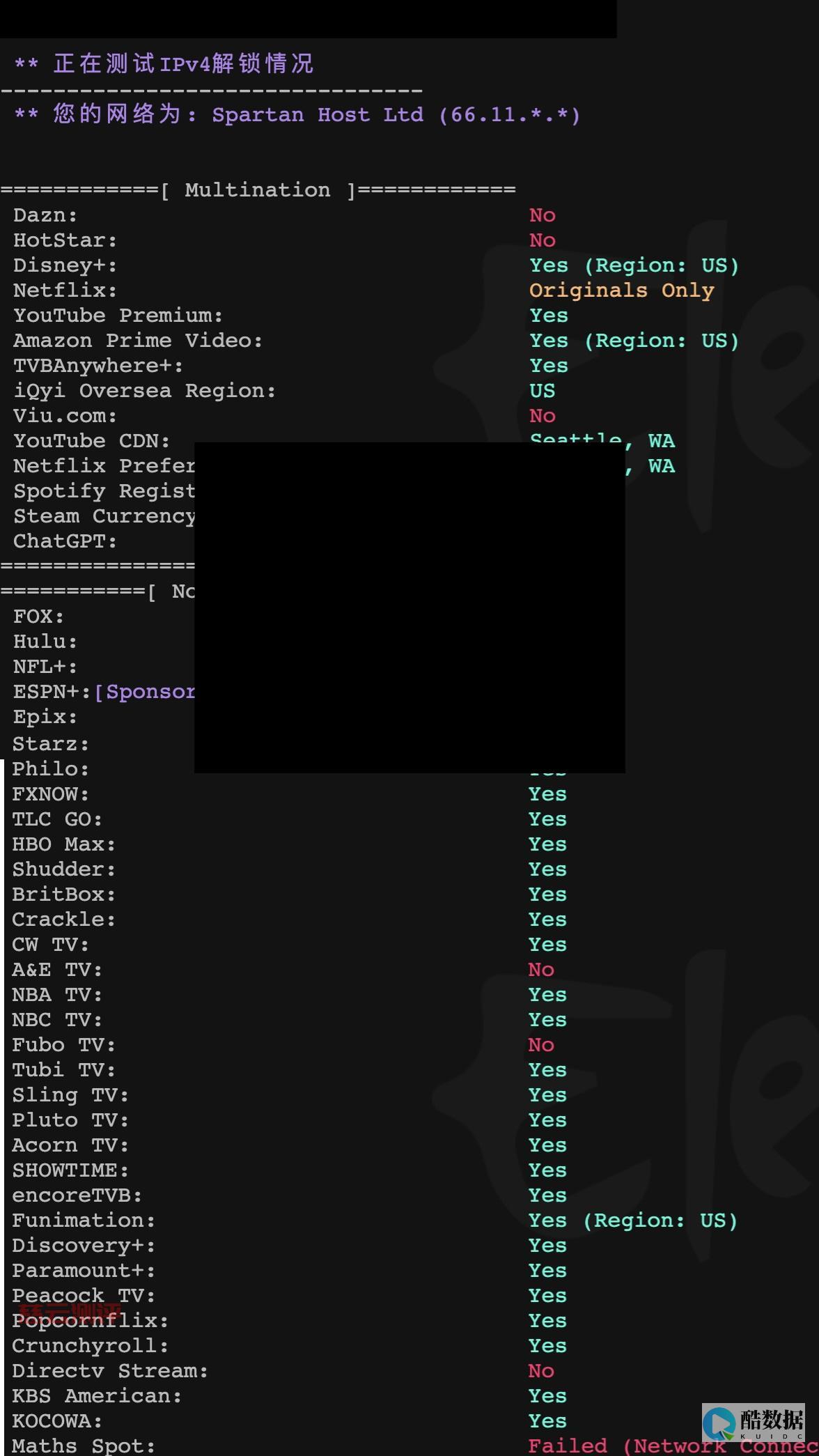This screenshot has height=1456, width=819.
Task: Click the 'Crackle:' label
Action: 64,920
